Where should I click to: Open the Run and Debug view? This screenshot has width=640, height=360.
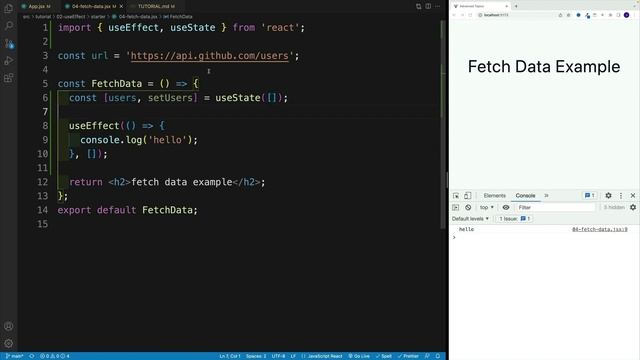point(8,60)
